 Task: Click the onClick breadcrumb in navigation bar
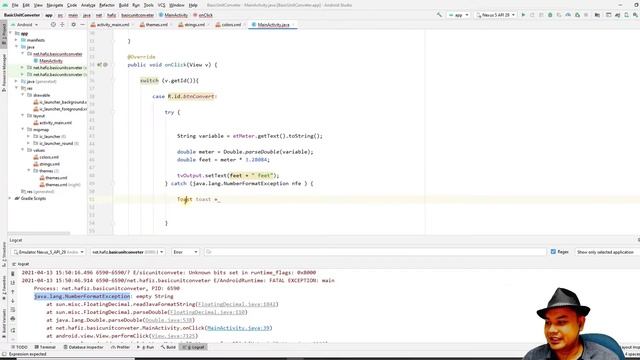click(x=203, y=15)
